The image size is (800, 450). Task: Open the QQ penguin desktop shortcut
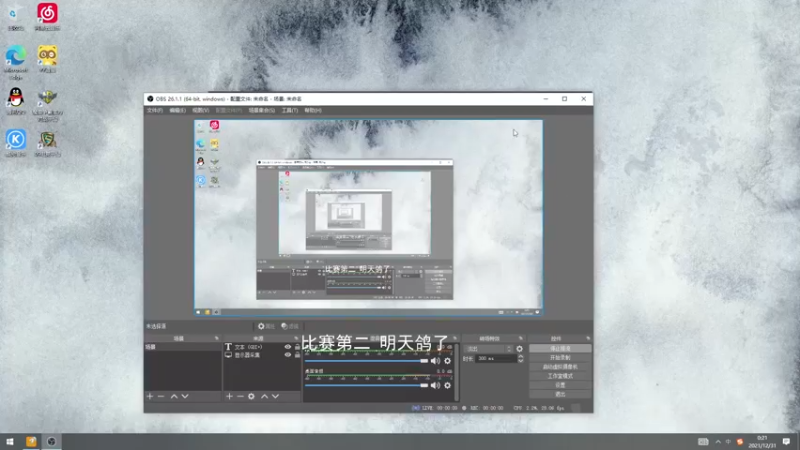(x=16, y=101)
